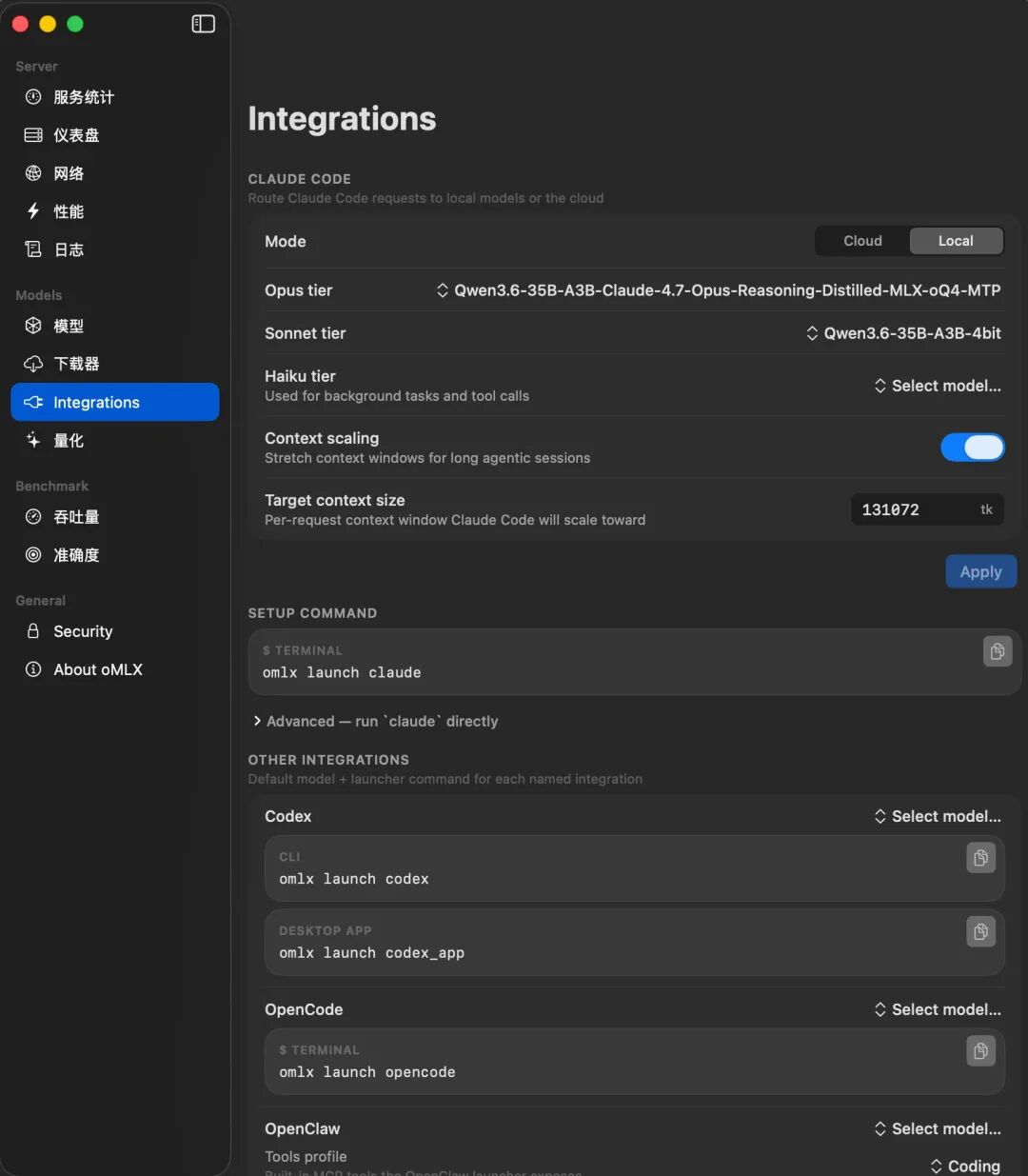Open the 网络 section
This screenshot has height=1176, width=1028.
tap(115, 173)
